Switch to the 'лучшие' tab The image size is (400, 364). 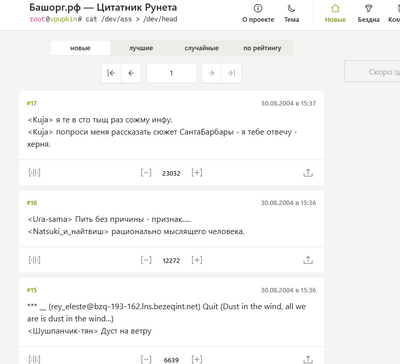(141, 48)
